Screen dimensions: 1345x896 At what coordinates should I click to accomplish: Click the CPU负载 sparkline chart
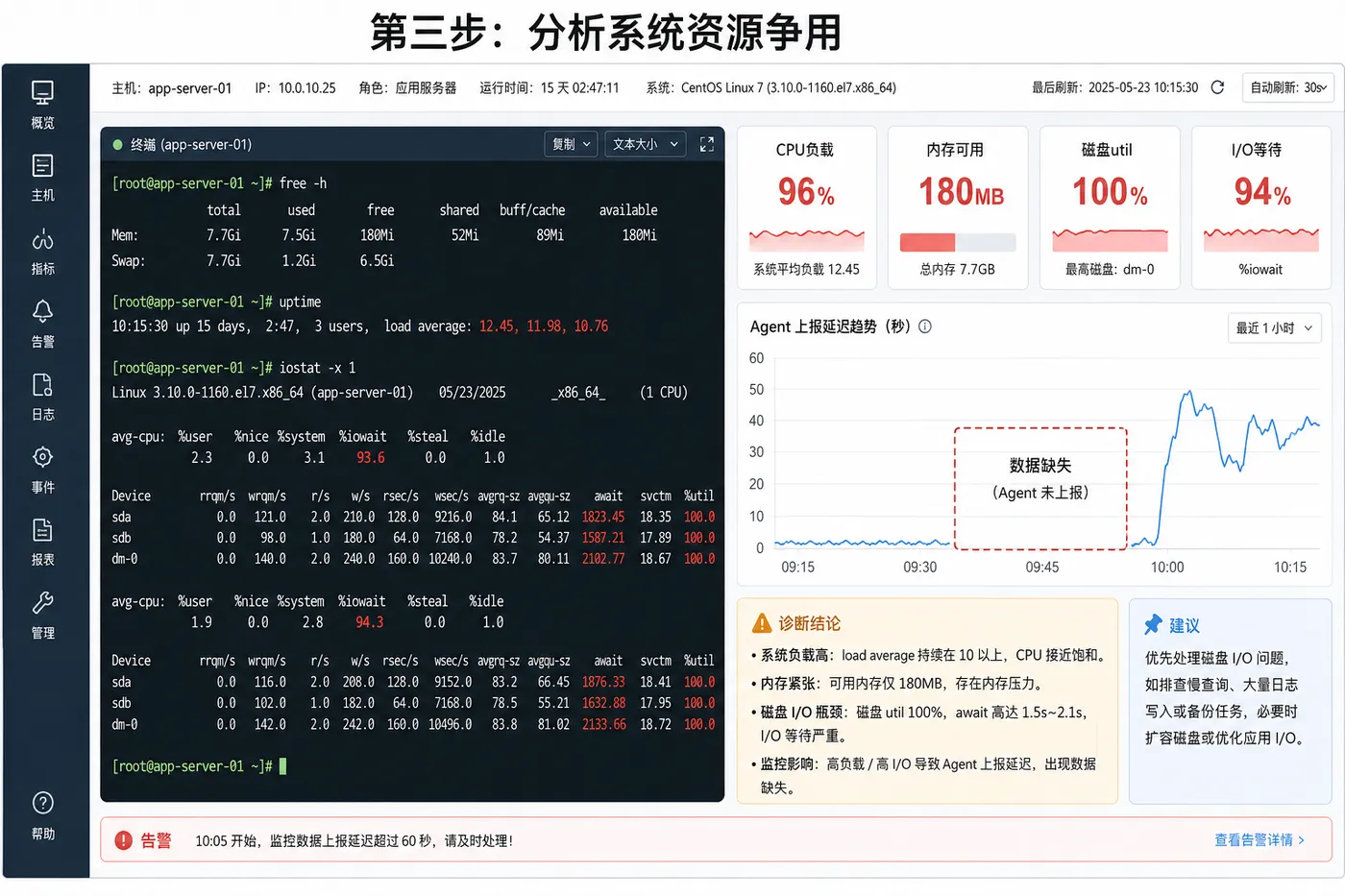tap(806, 240)
